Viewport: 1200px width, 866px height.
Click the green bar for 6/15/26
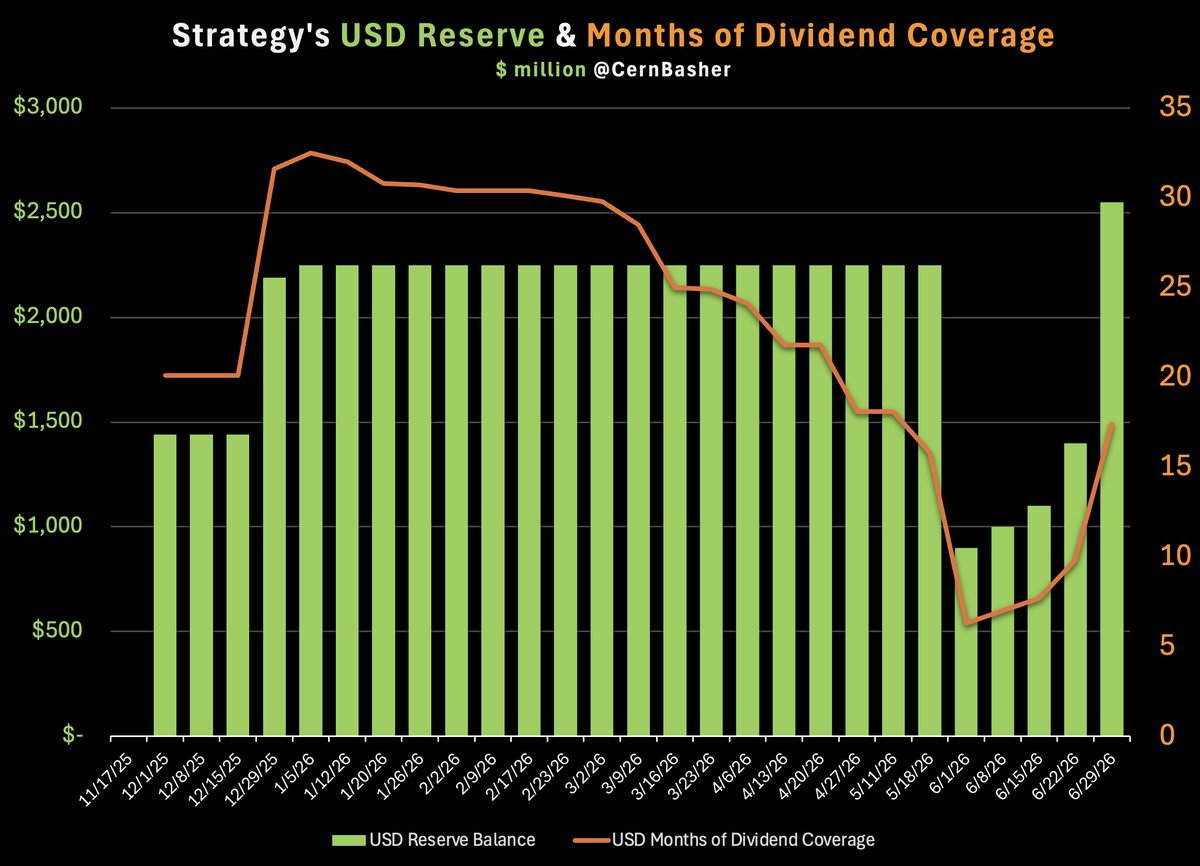(1039, 621)
